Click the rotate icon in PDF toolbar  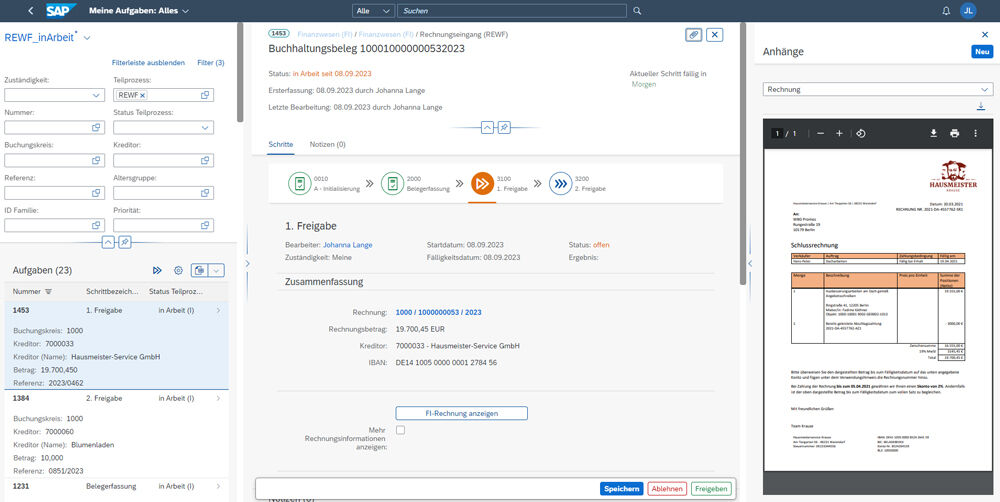click(861, 133)
